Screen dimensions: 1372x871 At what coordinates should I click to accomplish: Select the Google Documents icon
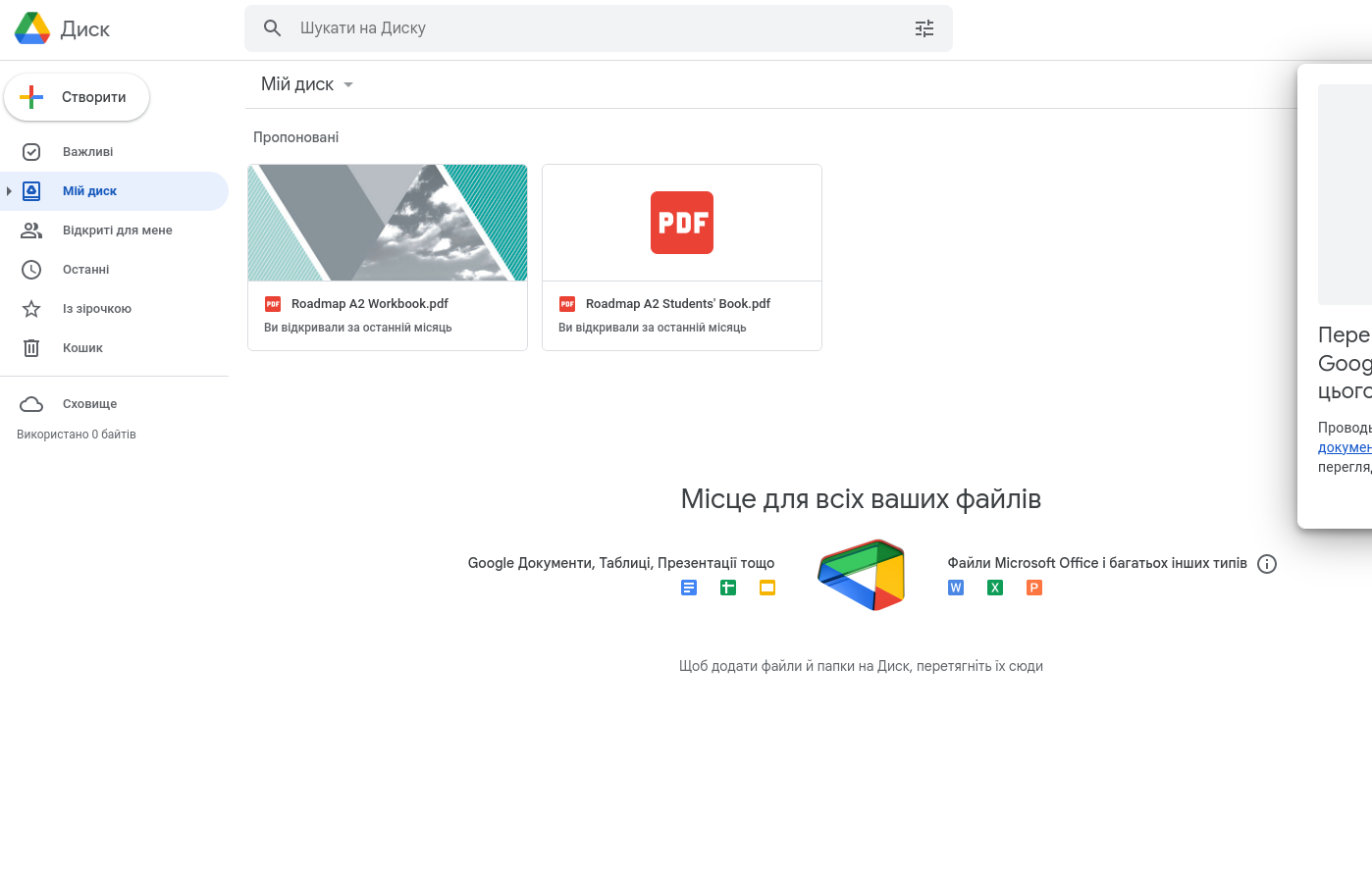tap(688, 587)
